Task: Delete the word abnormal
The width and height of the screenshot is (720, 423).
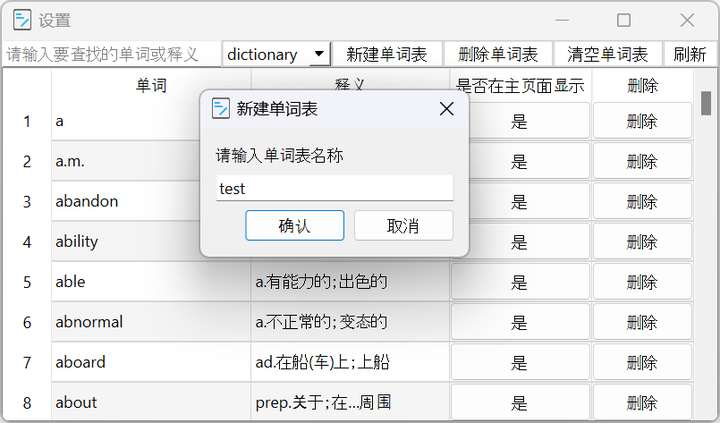Action: (x=641, y=322)
